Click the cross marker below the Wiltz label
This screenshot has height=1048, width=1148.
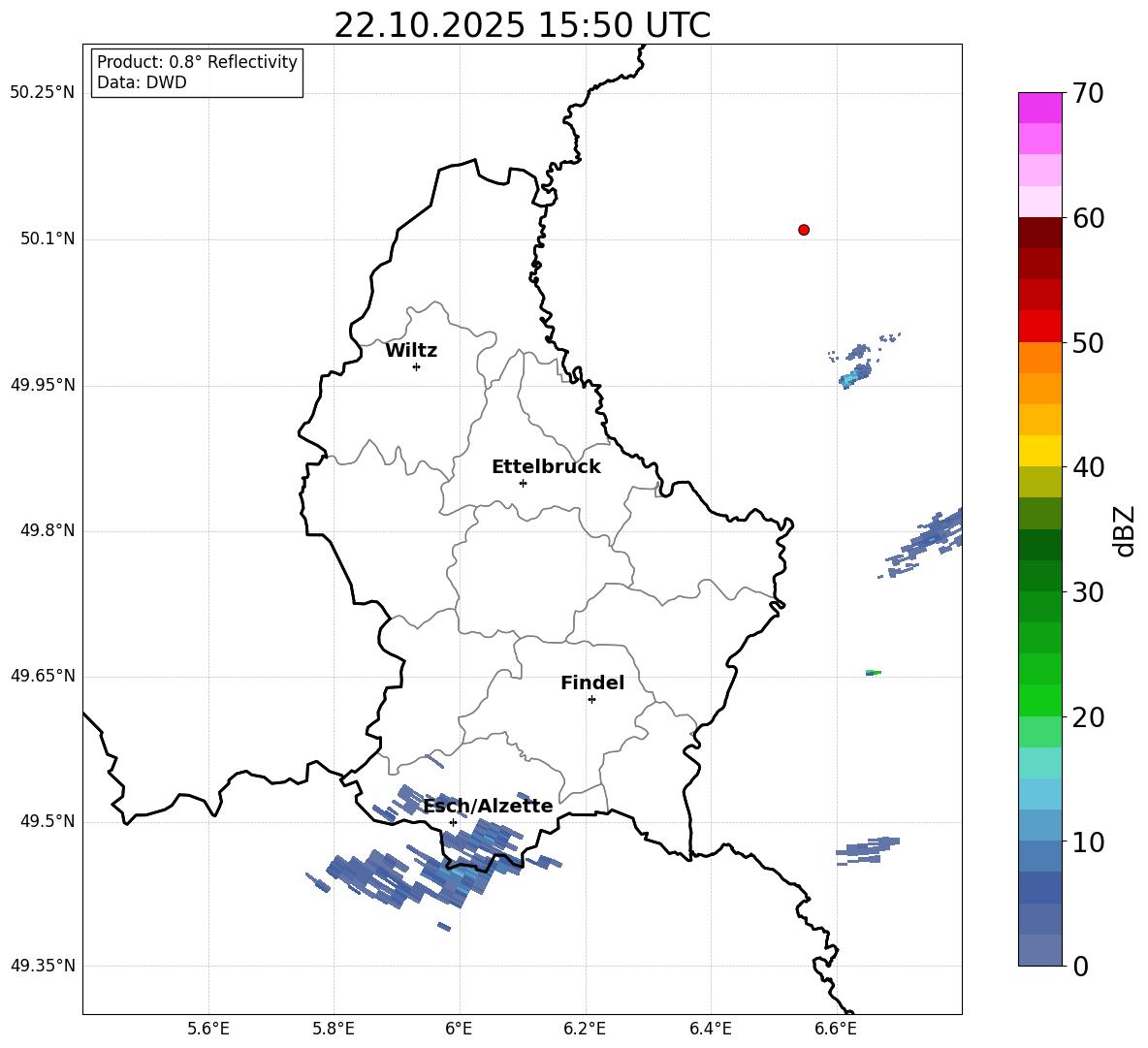(x=417, y=366)
